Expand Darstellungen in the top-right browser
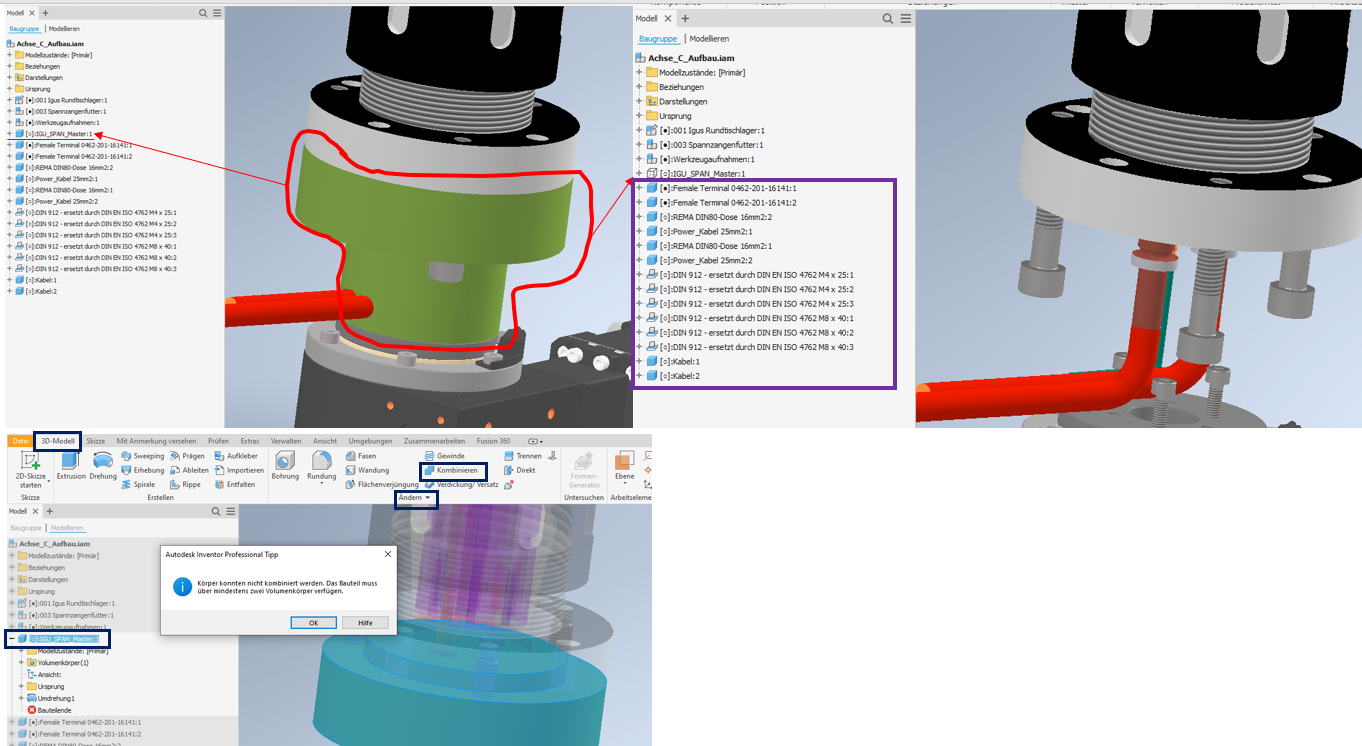Screen dimensions: 1362x746 639,101
